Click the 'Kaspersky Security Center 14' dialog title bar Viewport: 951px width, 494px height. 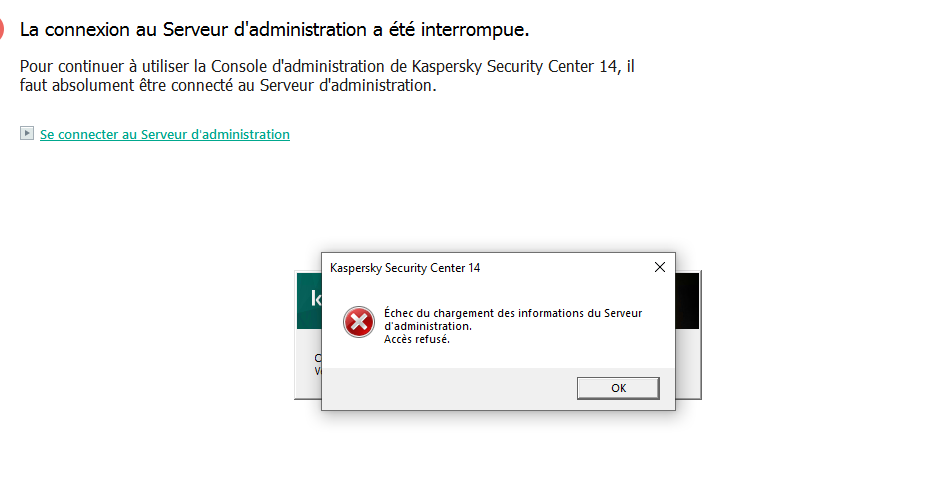(480, 268)
